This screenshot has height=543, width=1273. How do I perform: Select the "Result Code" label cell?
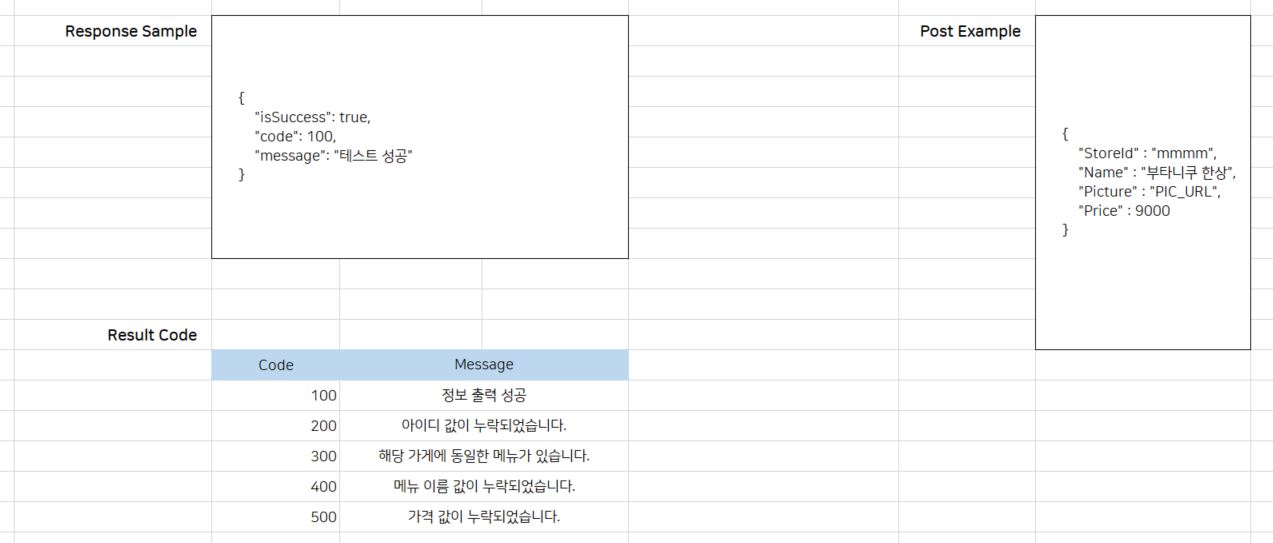pyautogui.click(x=152, y=335)
